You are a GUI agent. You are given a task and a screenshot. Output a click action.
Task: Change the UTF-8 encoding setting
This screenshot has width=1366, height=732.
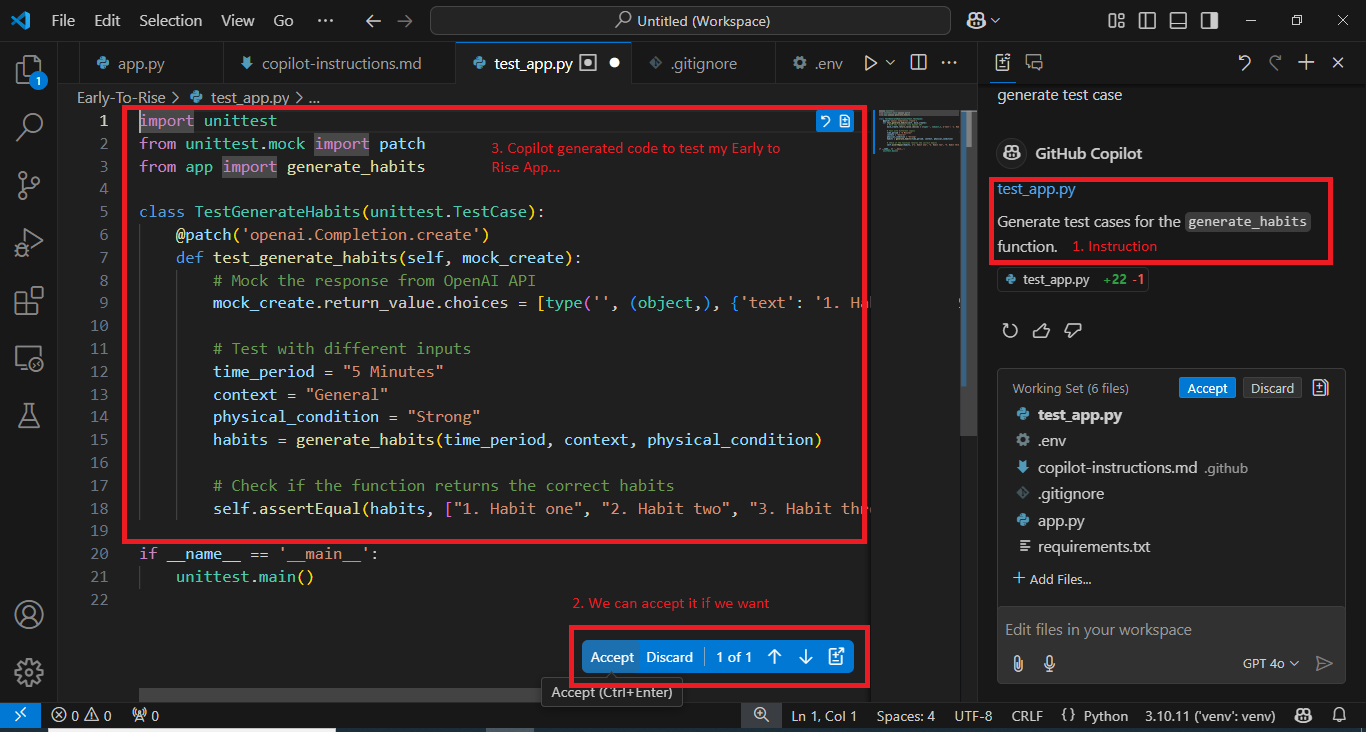(x=973, y=716)
